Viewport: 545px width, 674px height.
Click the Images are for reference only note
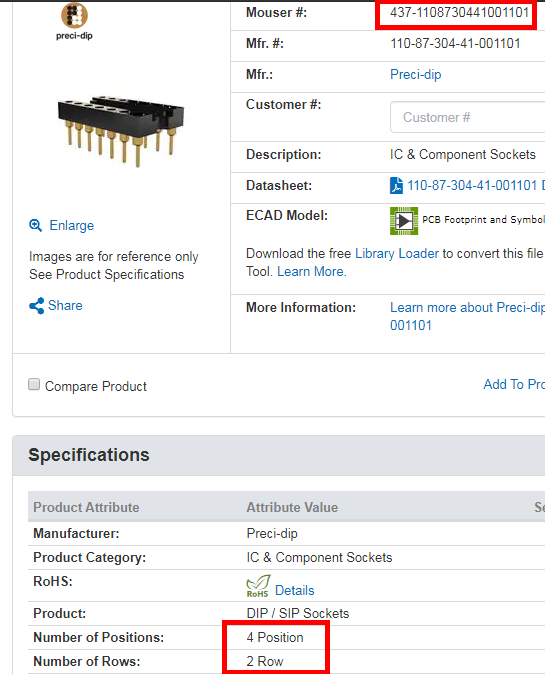[113, 257]
